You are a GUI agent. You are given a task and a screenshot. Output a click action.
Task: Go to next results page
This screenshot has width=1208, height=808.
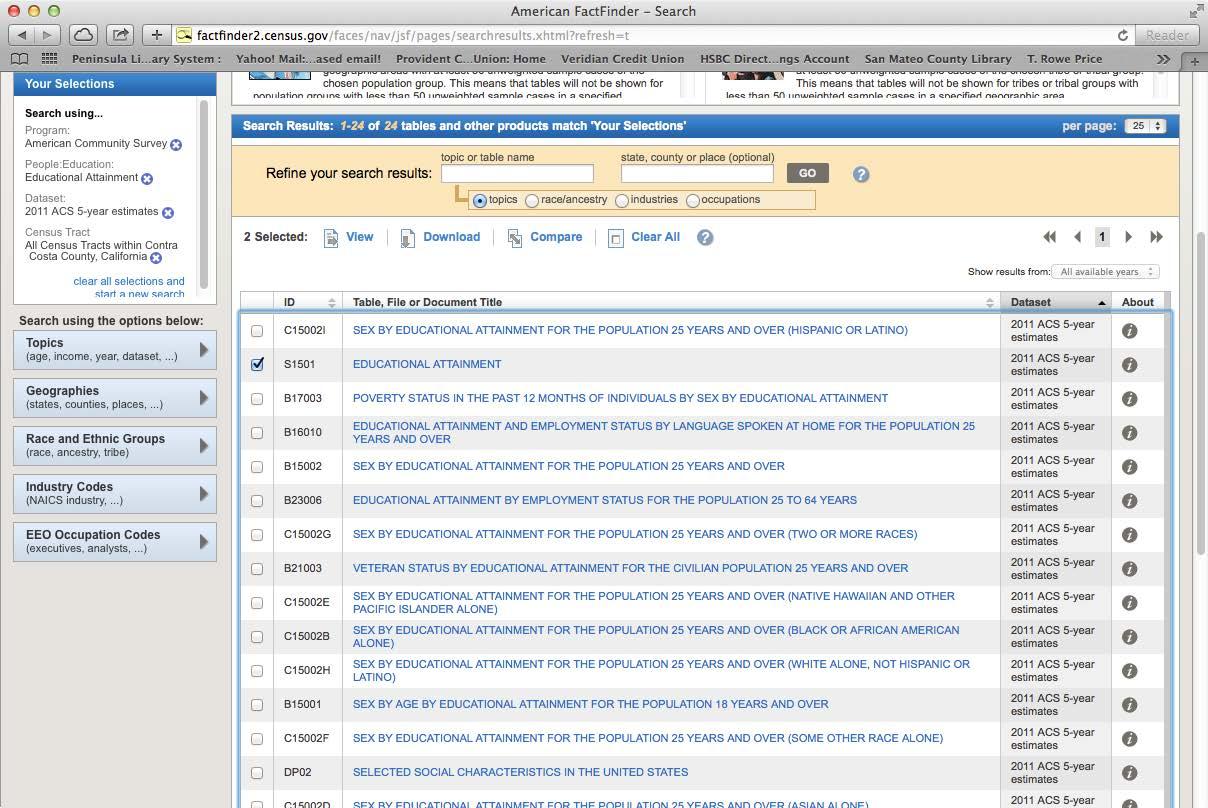[1128, 237]
